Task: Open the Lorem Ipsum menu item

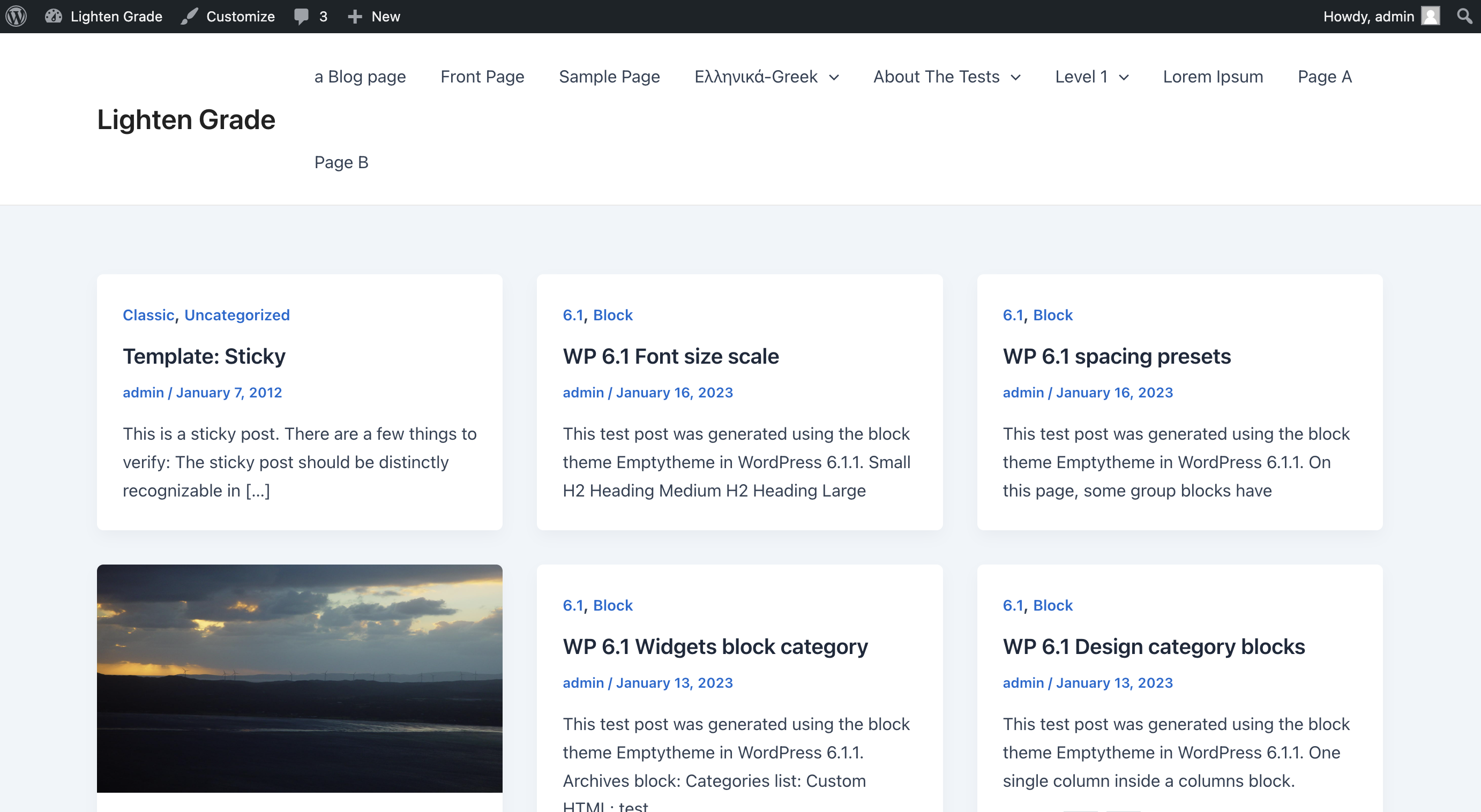Action: [1213, 77]
